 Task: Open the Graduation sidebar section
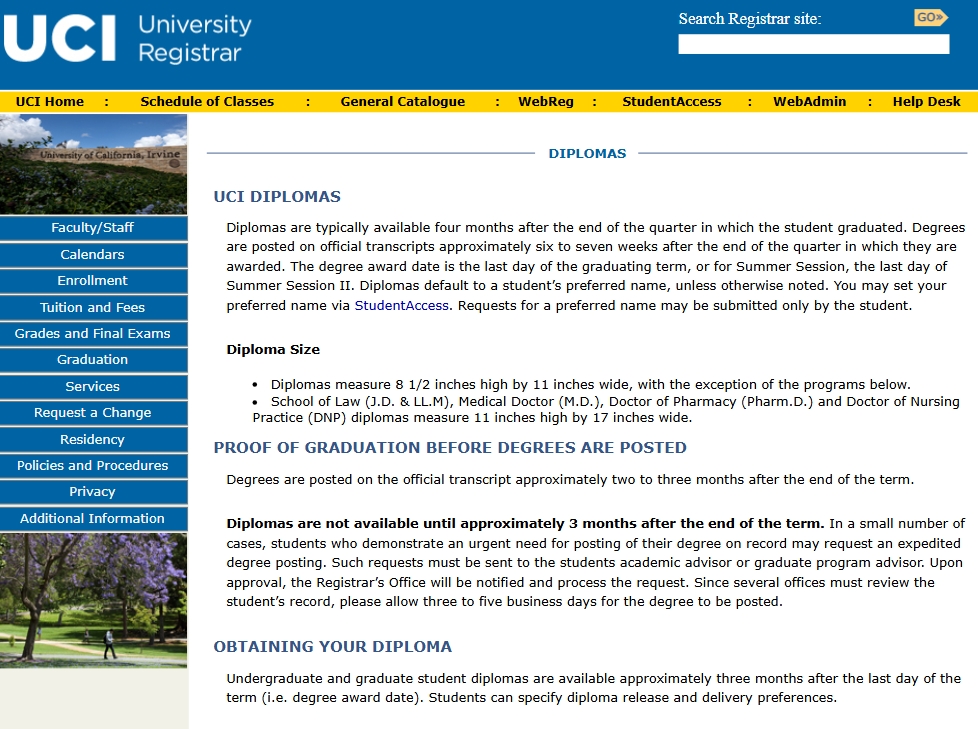93,360
